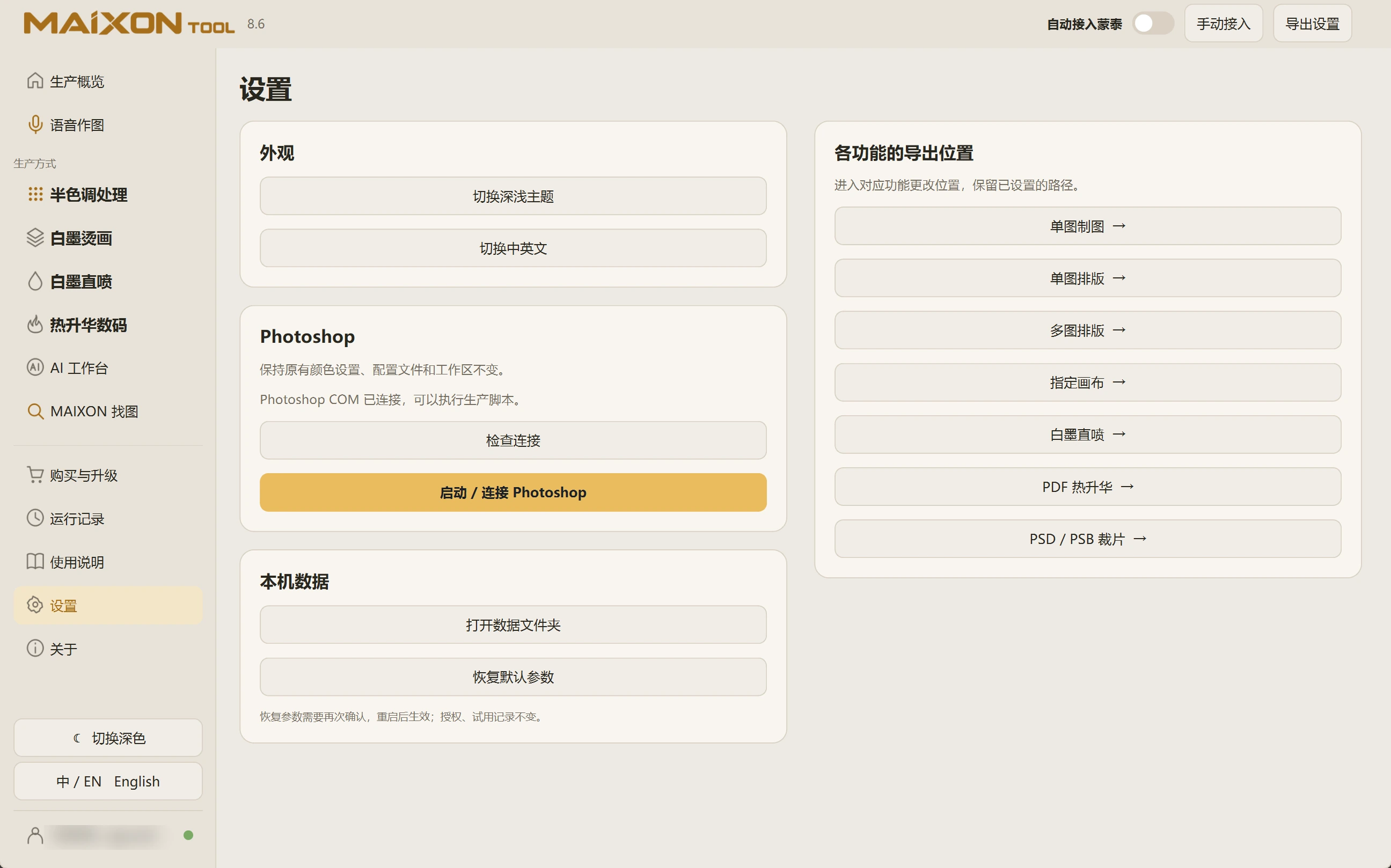This screenshot has height=868, width=1391.
Task: Open the 关于 page
Action: coord(108,649)
